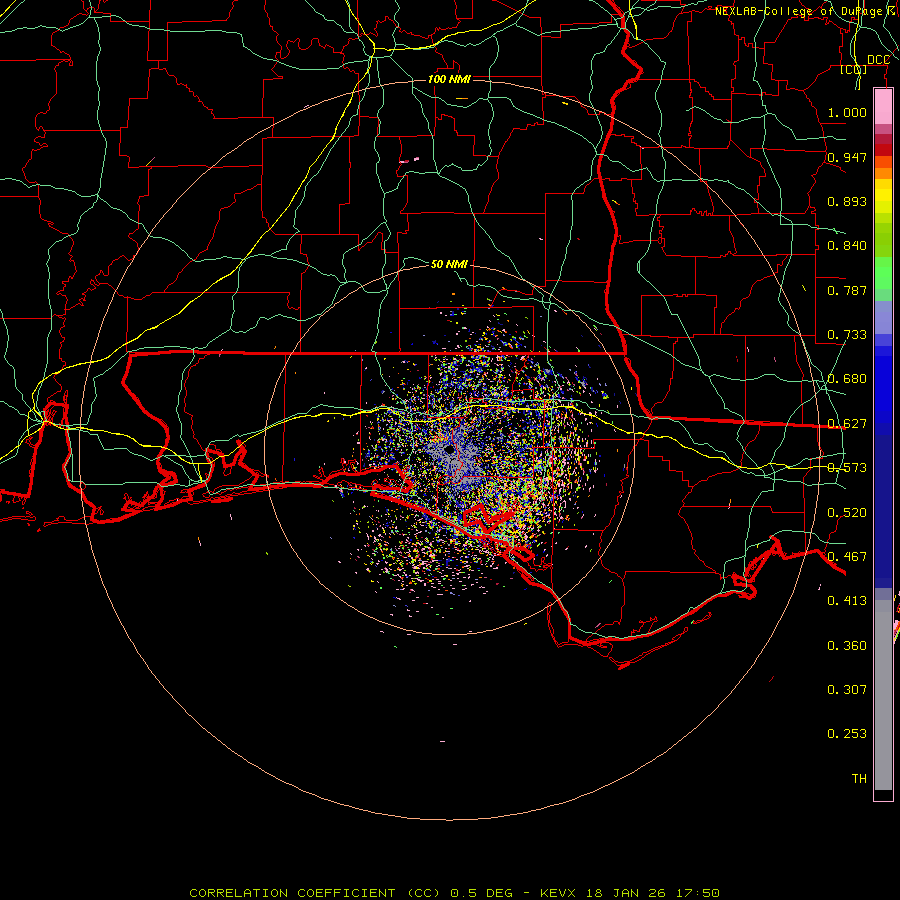The height and width of the screenshot is (900, 900).
Task: Click the 0.787 scale label
Action: pos(847,290)
